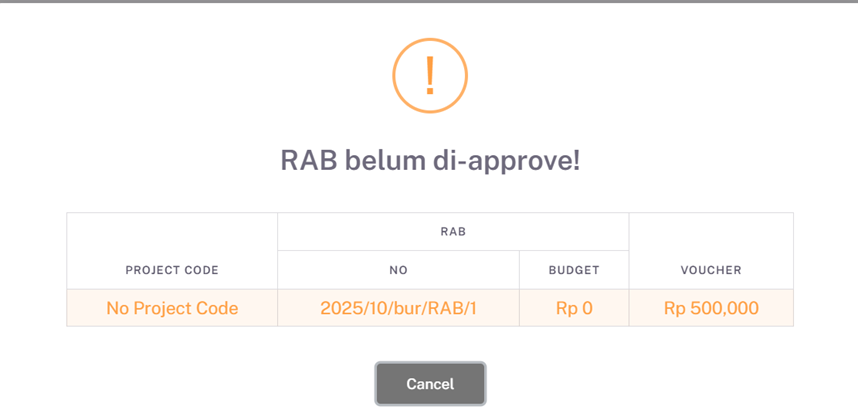This screenshot has height=420, width=858.
Task: Click the RAB group column header
Action: click(453, 231)
